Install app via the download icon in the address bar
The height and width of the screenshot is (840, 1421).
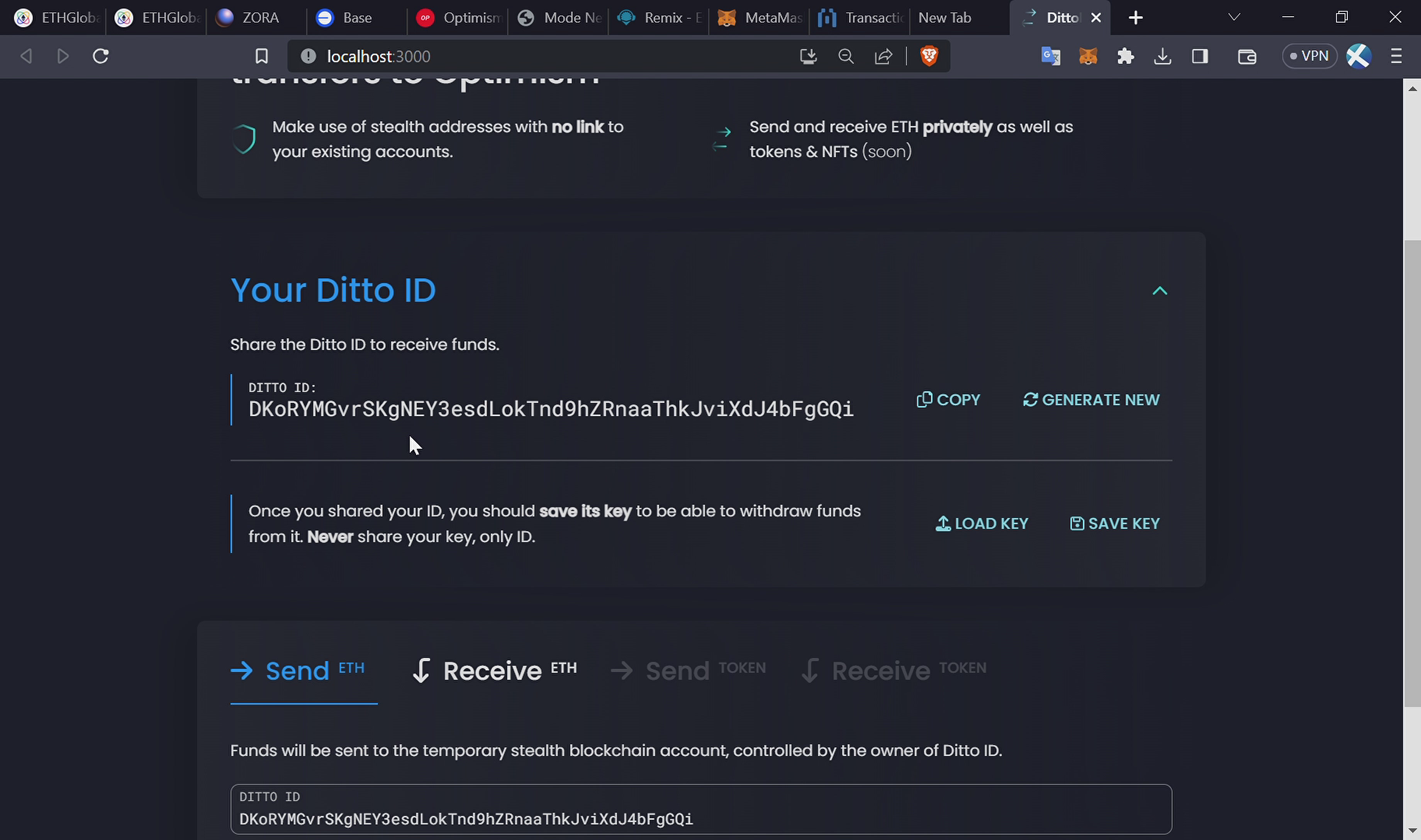pos(809,56)
